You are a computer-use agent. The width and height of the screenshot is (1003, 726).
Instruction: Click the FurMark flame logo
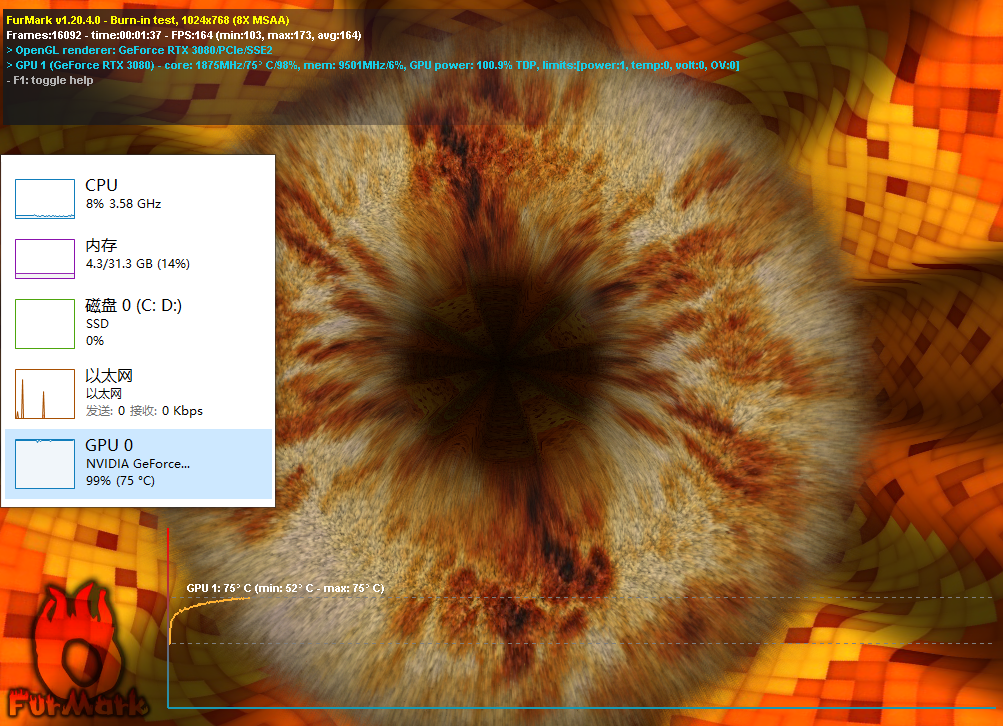tap(78, 651)
